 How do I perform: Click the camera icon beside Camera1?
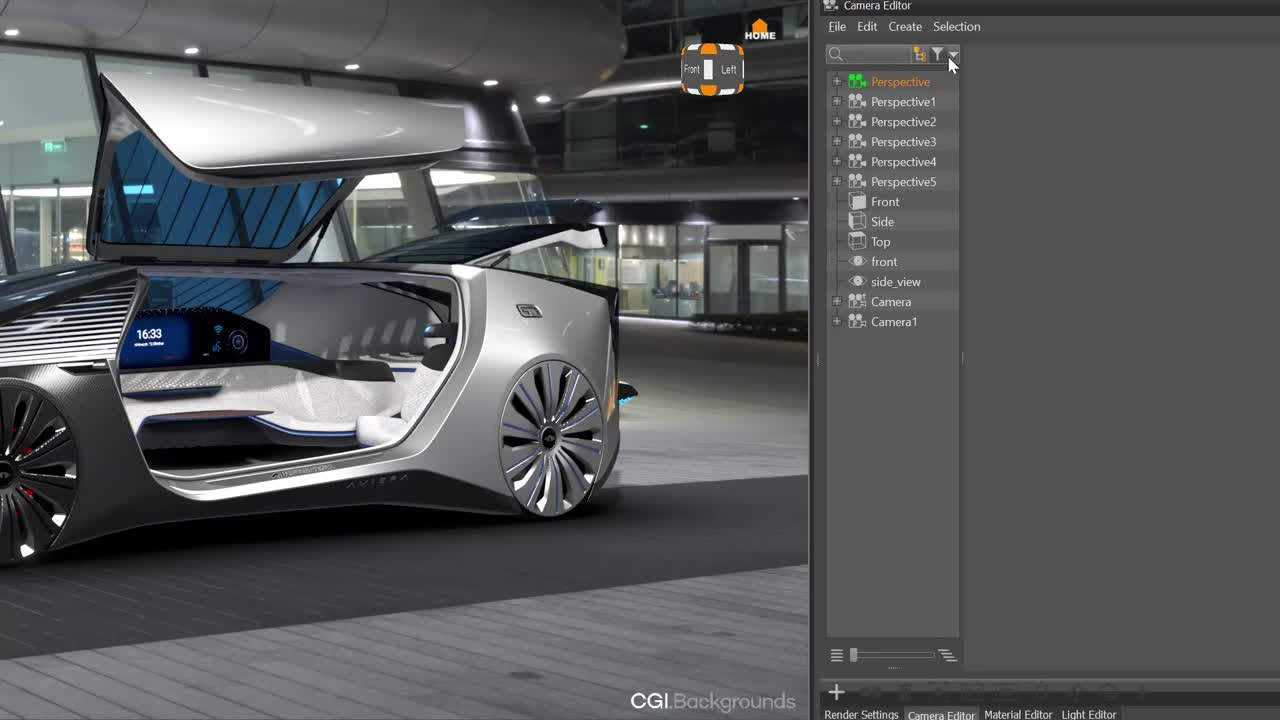(x=857, y=321)
